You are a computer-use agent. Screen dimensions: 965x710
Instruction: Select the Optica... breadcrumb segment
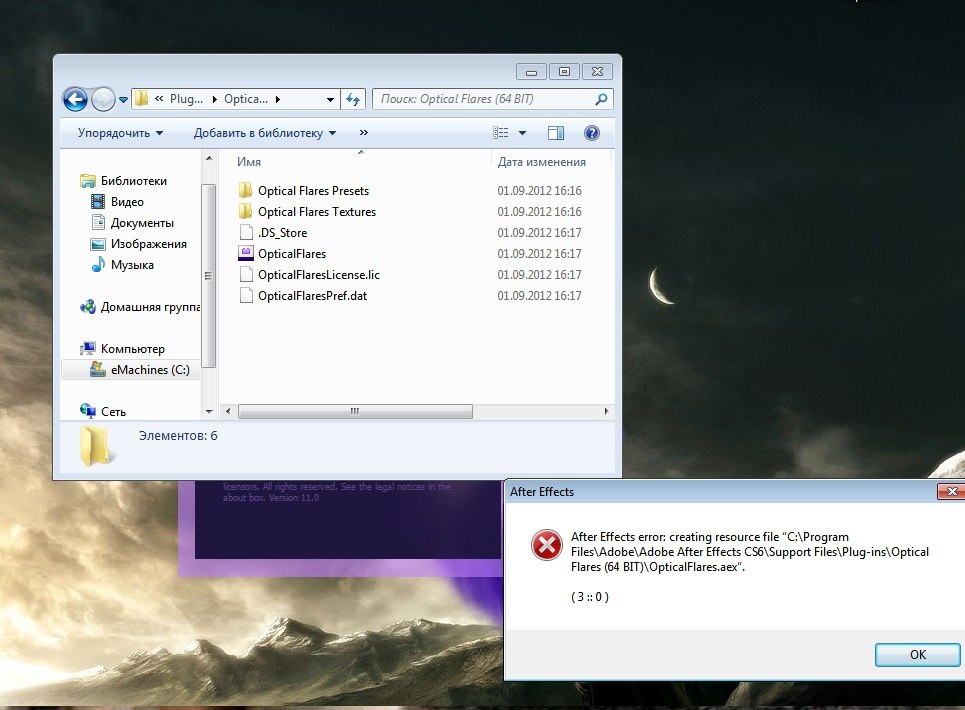point(246,98)
